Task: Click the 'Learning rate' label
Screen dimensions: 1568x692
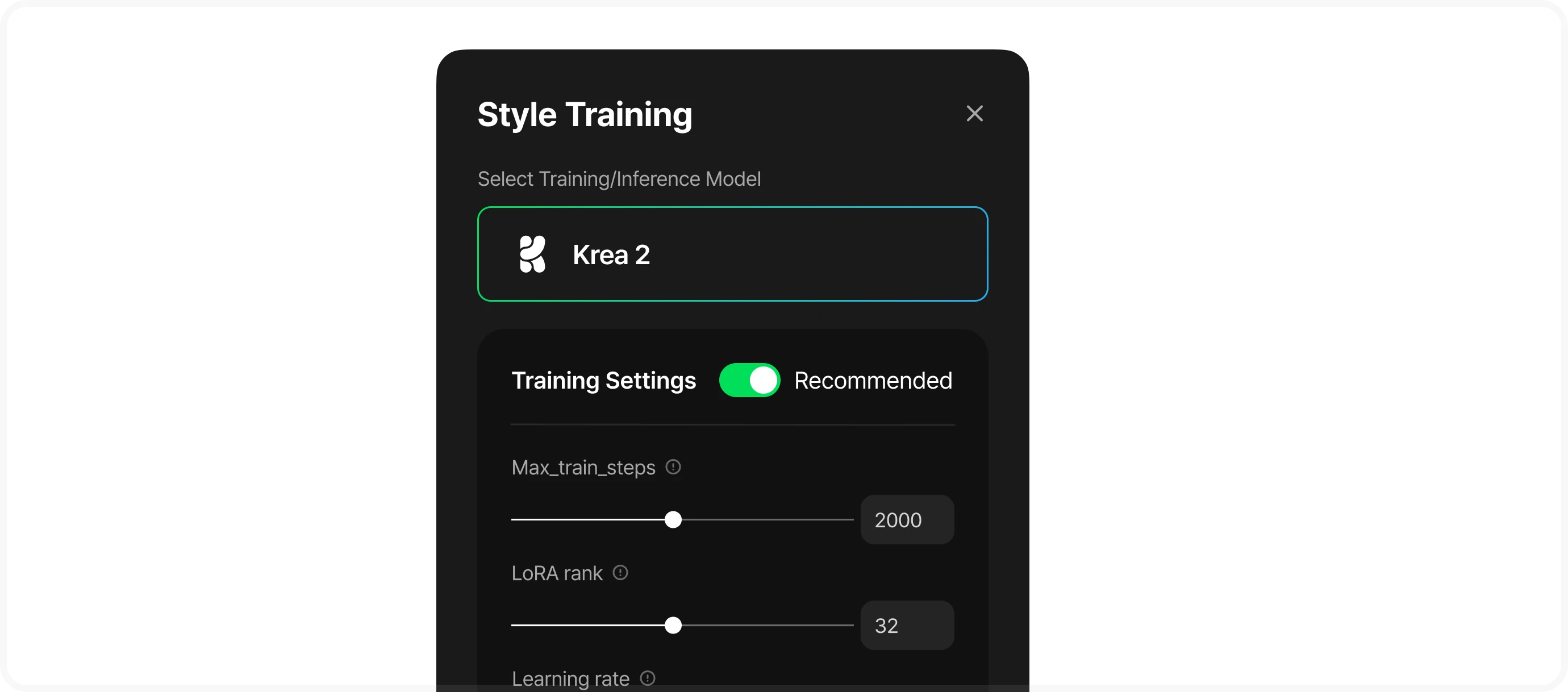Action: (570, 678)
